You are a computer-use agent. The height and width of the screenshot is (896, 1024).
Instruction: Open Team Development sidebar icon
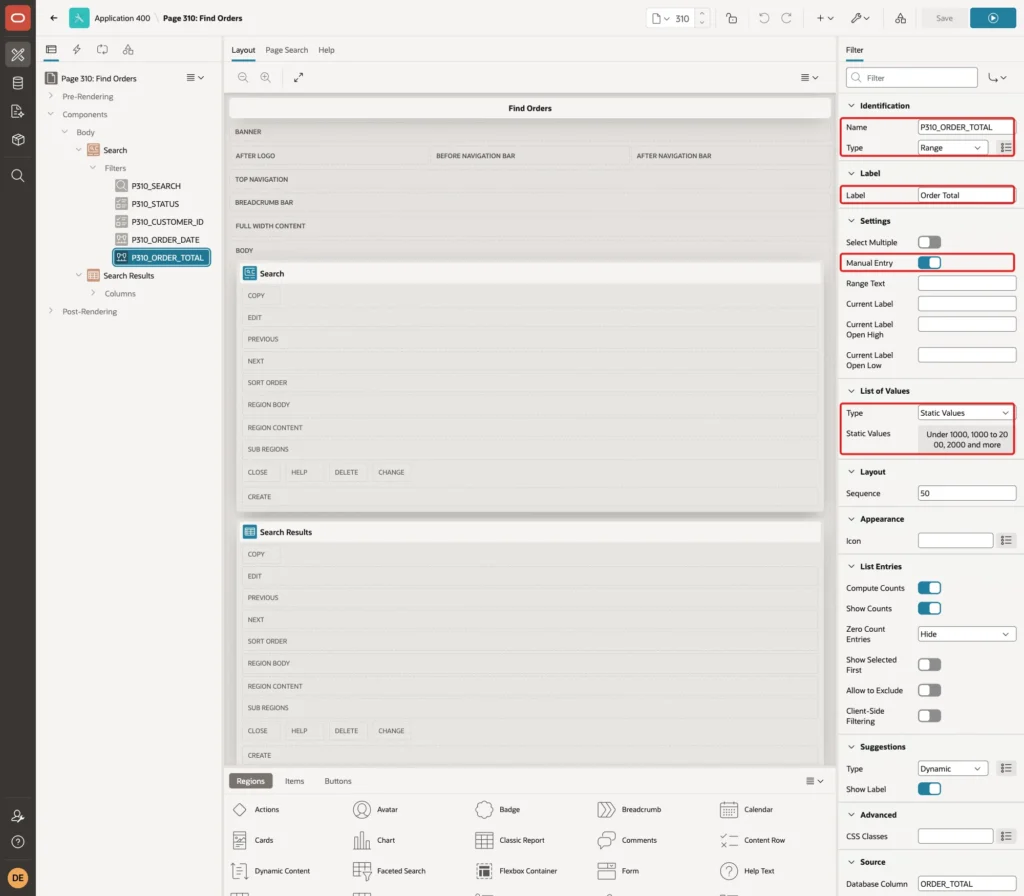click(x=18, y=112)
